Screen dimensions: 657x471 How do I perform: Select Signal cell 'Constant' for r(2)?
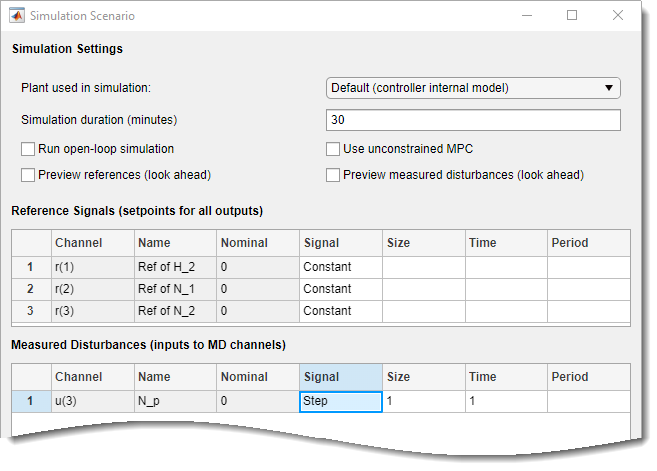(x=341, y=289)
